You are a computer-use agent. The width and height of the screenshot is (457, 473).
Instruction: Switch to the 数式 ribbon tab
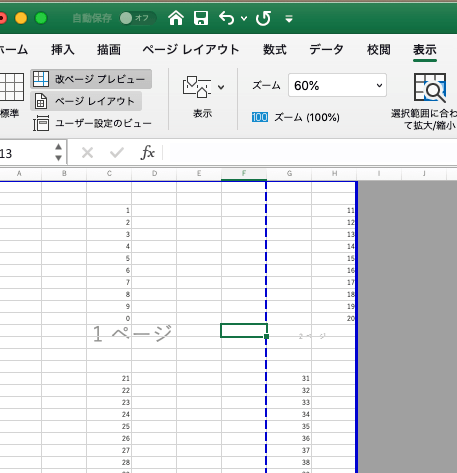pyautogui.click(x=275, y=50)
